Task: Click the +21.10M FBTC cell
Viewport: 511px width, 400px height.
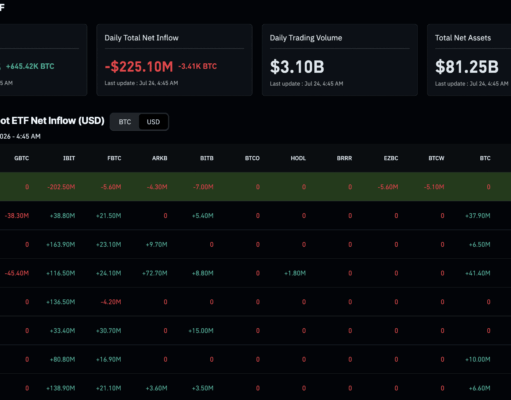Action: click(x=109, y=388)
